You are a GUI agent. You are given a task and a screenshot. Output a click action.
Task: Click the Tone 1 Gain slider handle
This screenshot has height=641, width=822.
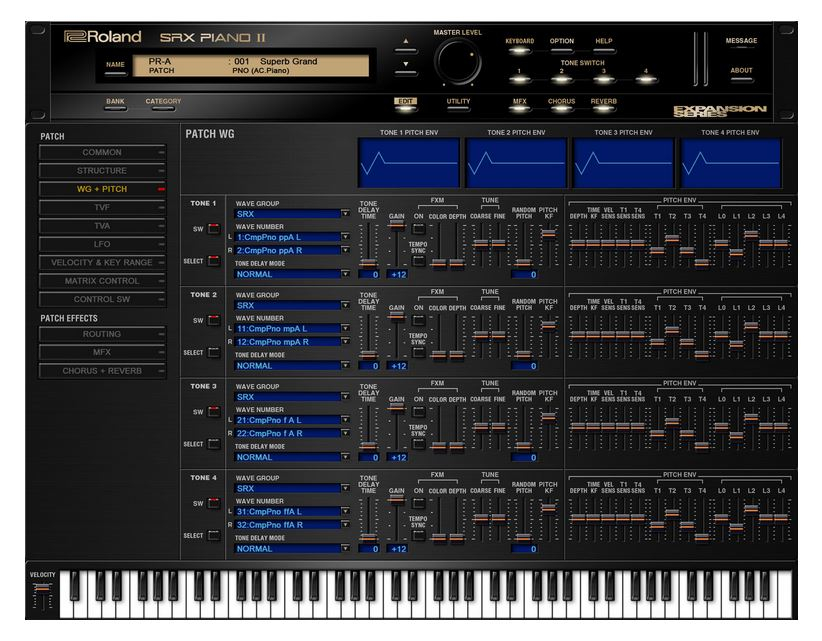(397, 225)
